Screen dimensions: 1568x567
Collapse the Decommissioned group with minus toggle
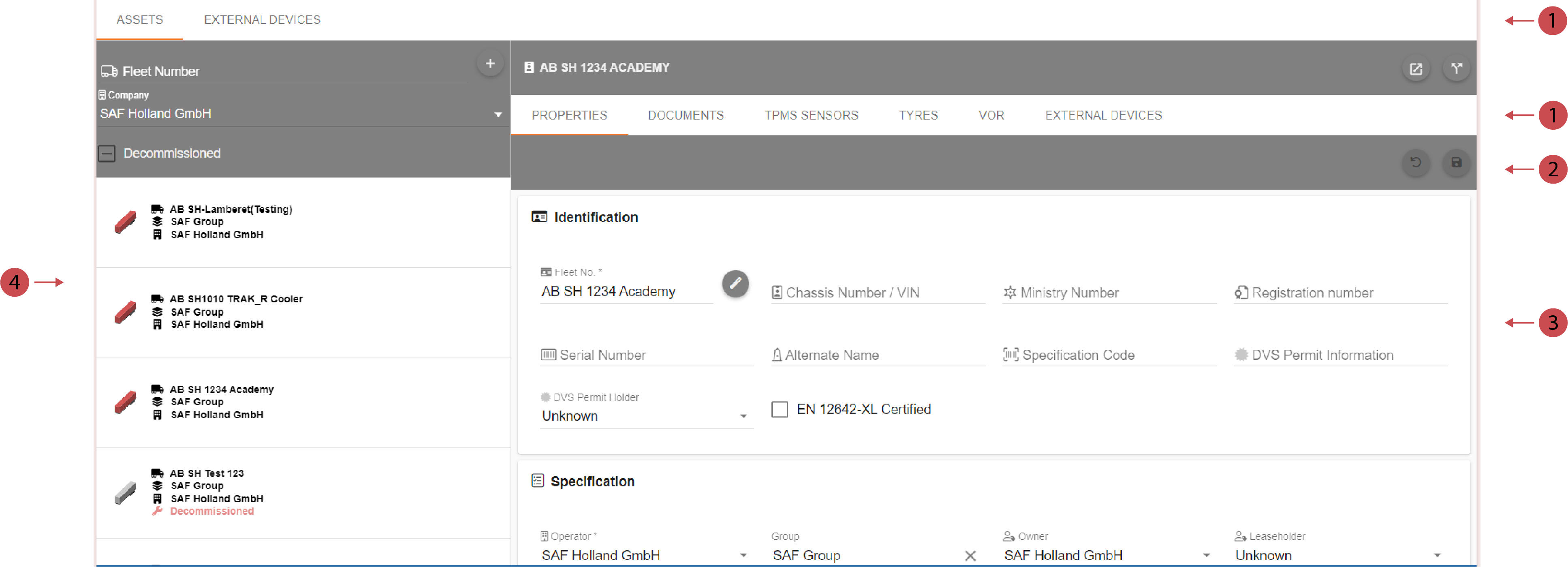click(x=107, y=154)
